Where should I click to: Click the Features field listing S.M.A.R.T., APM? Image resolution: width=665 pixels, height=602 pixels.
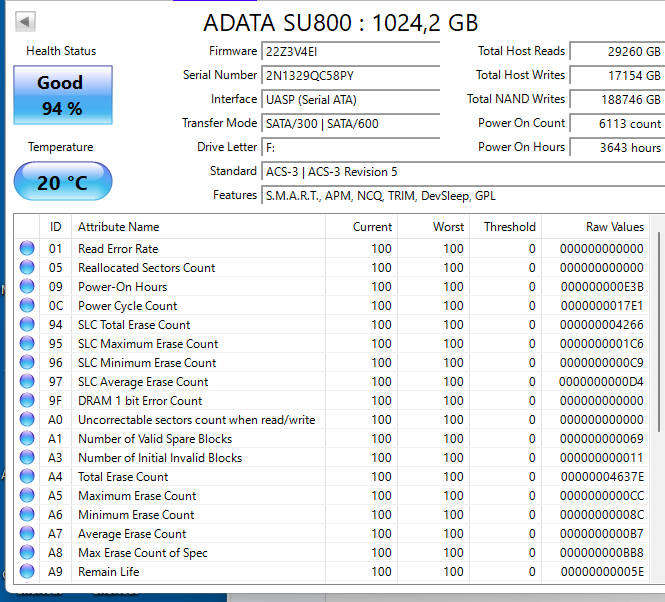(x=463, y=196)
